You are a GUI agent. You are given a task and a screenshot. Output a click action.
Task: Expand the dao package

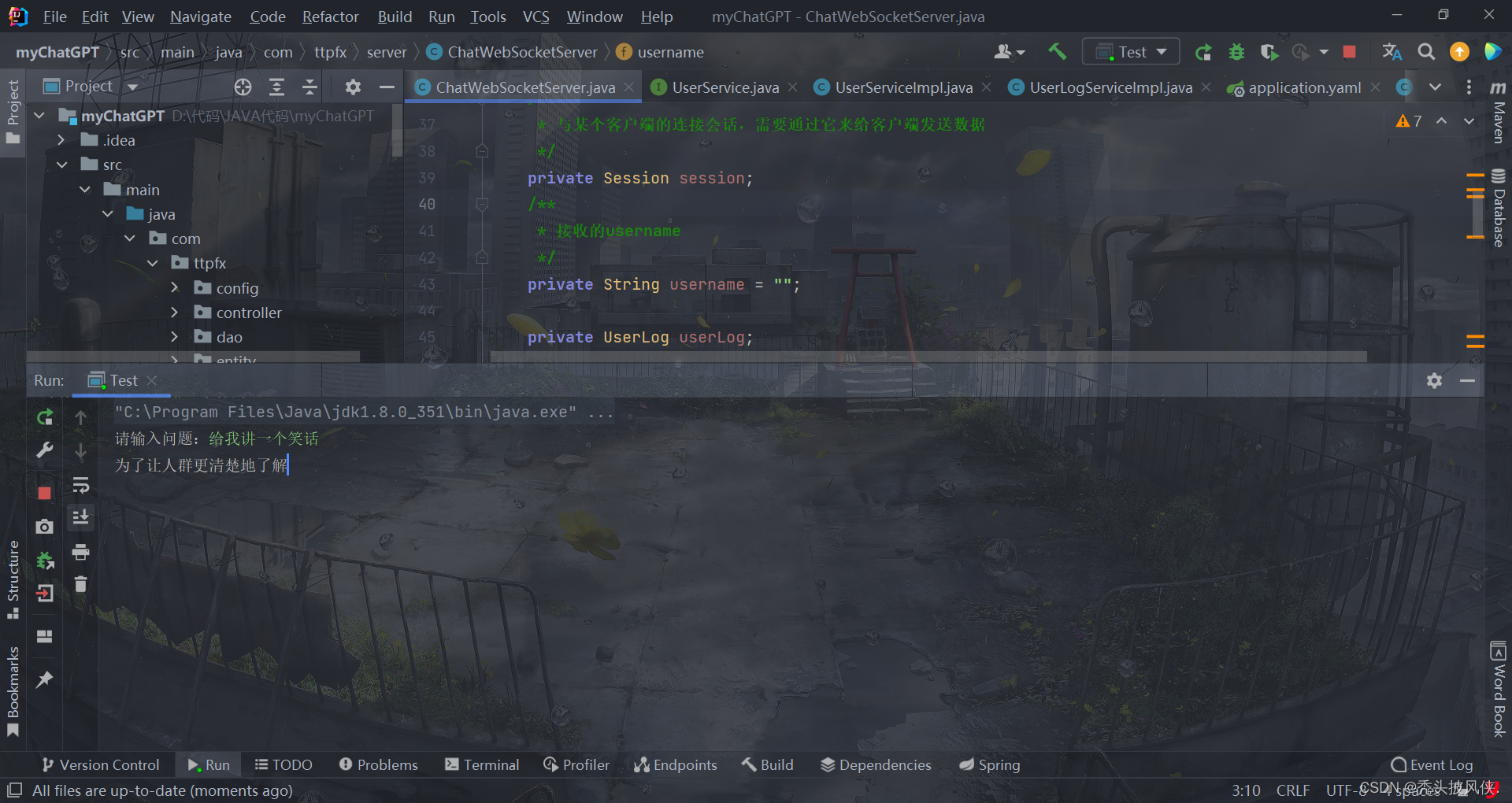[x=174, y=337]
